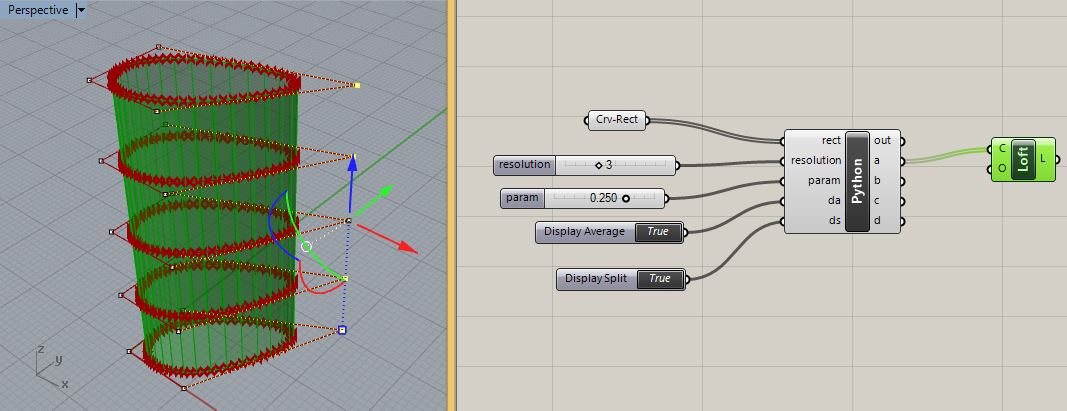This screenshot has height=411, width=1067.
Task: Click Python output d
Action: pyautogui.click(x=878, y=220)
